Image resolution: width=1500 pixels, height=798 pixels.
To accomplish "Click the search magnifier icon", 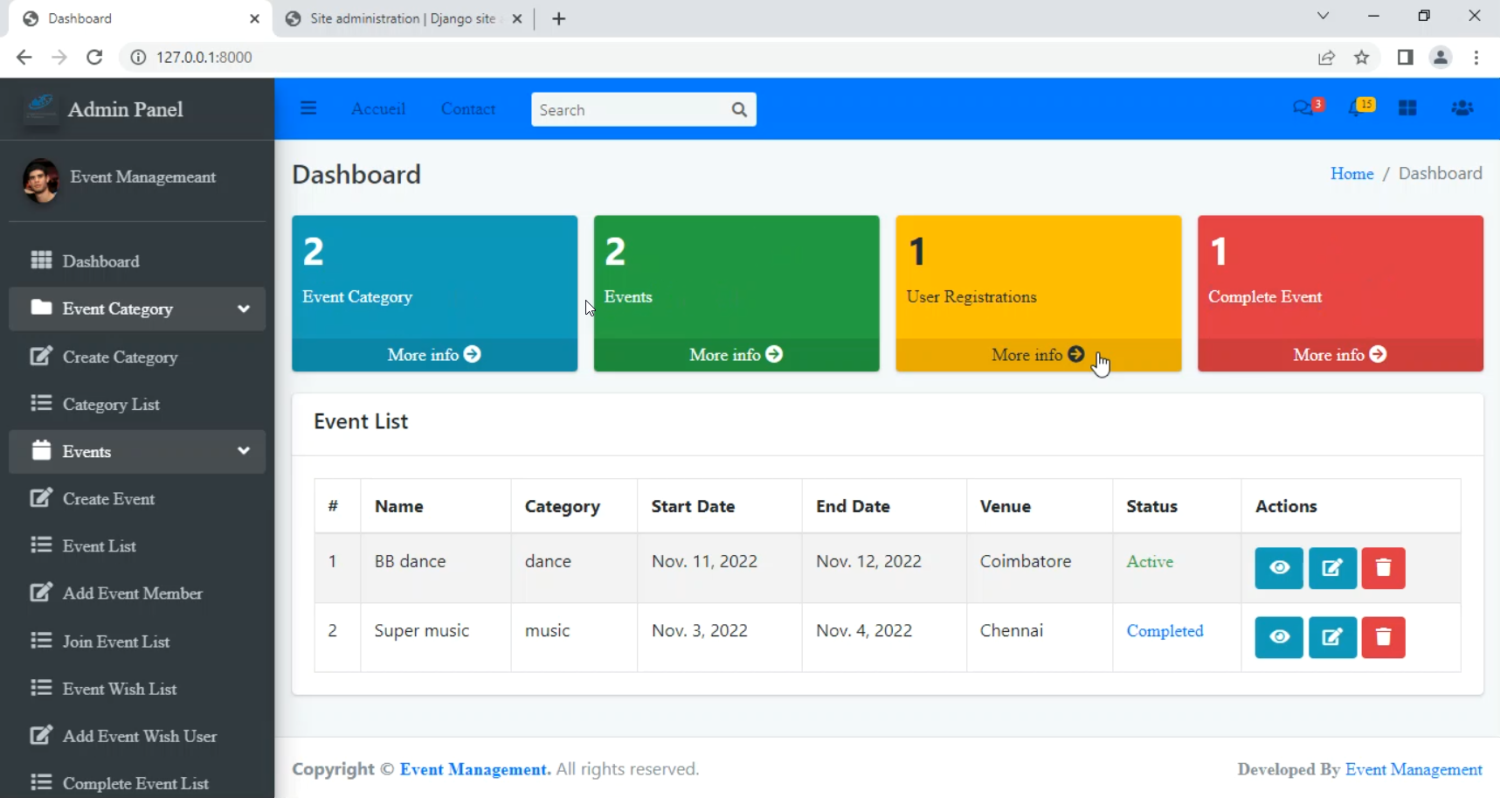I will (x=739, y=110).
